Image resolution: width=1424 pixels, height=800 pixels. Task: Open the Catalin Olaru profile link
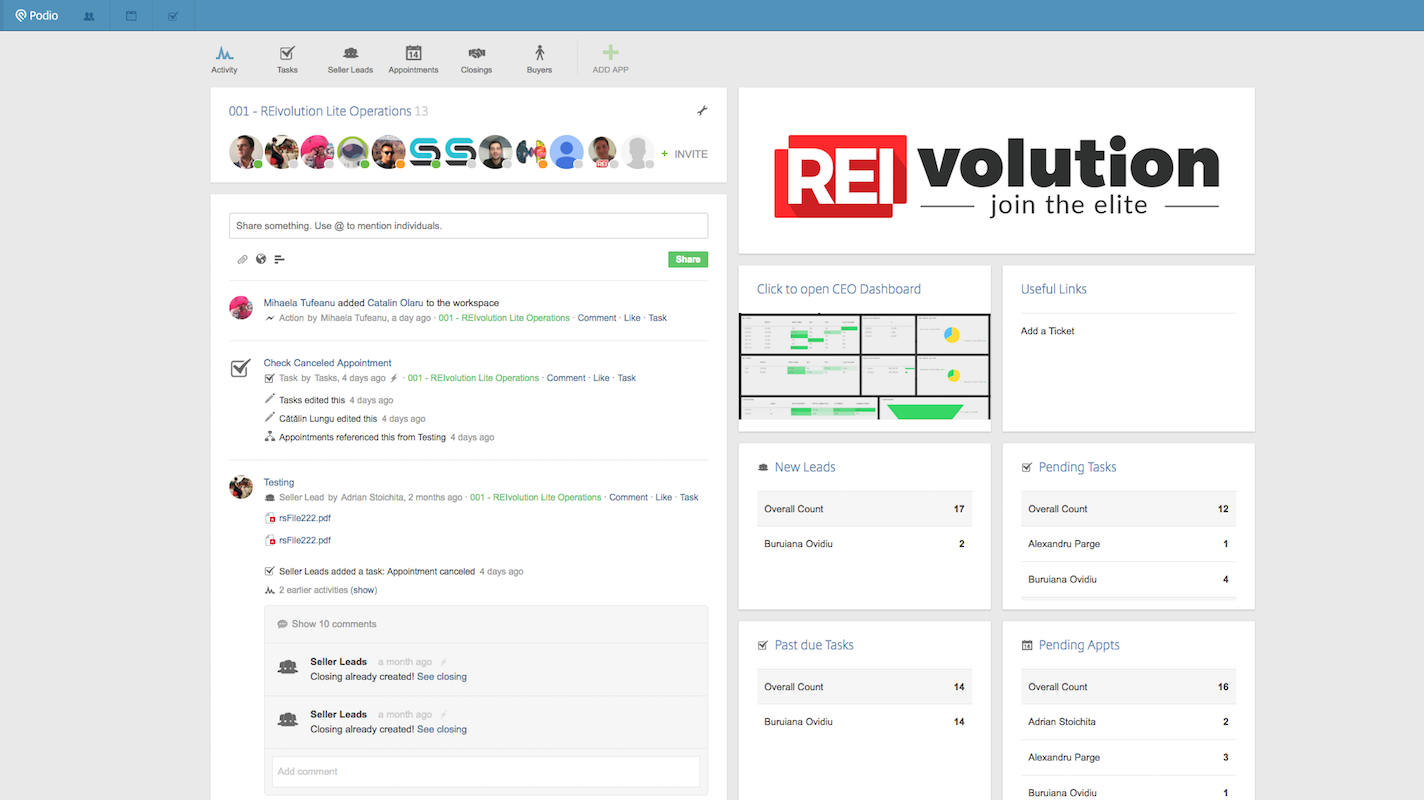395,303
